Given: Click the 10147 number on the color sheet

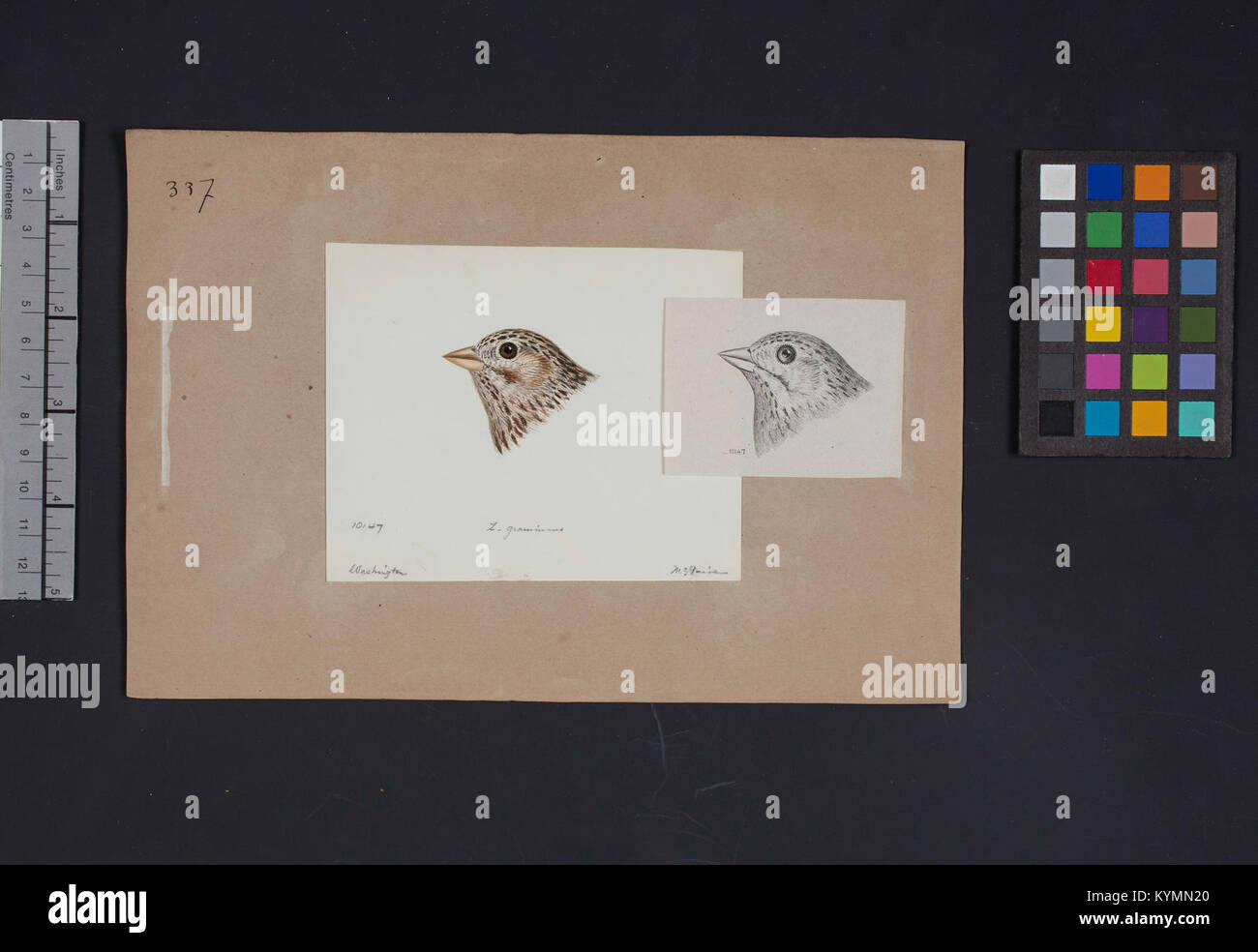Looking at the screenshot, I should tap(367, 527).
